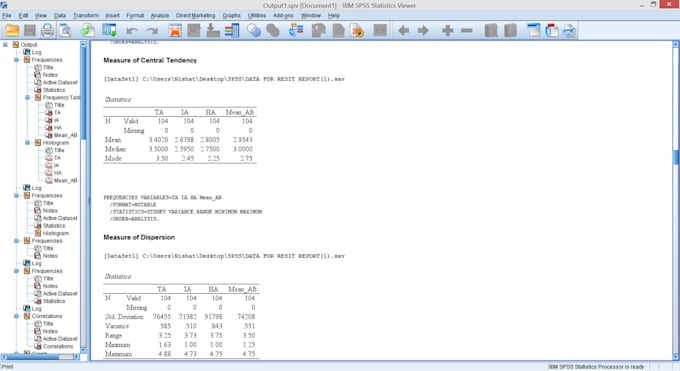The height and width of the screenshot is (371, 680).
Task: Open the Help menu
Action: 333,16
